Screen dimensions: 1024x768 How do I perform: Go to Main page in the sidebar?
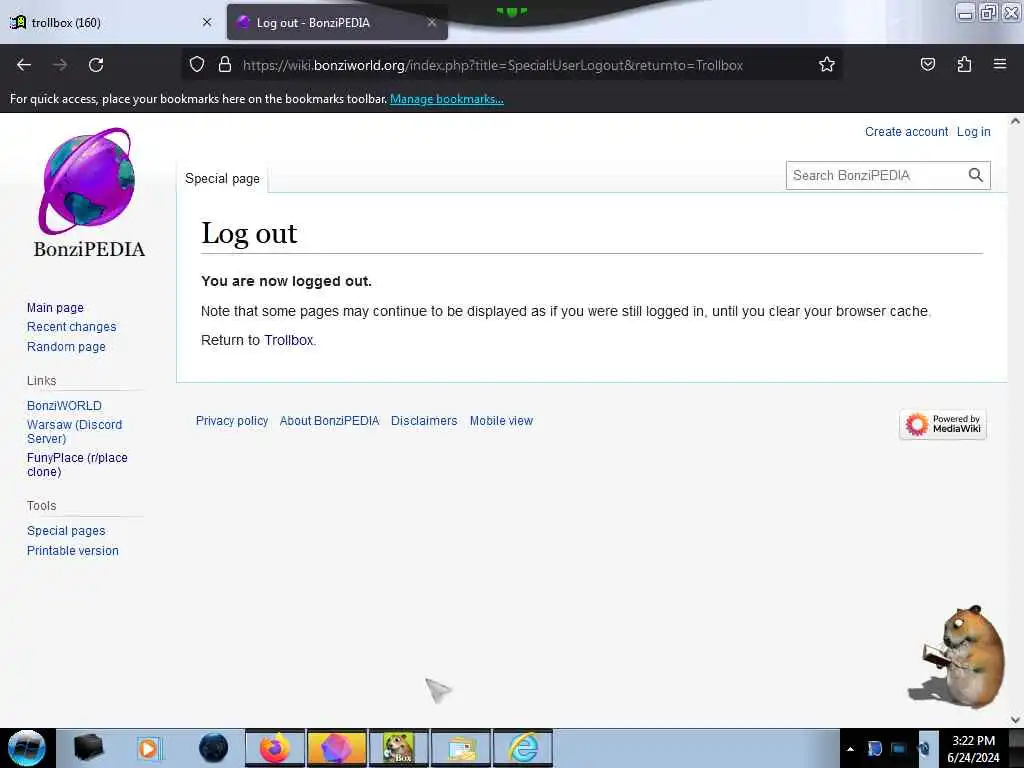point(56,308)
